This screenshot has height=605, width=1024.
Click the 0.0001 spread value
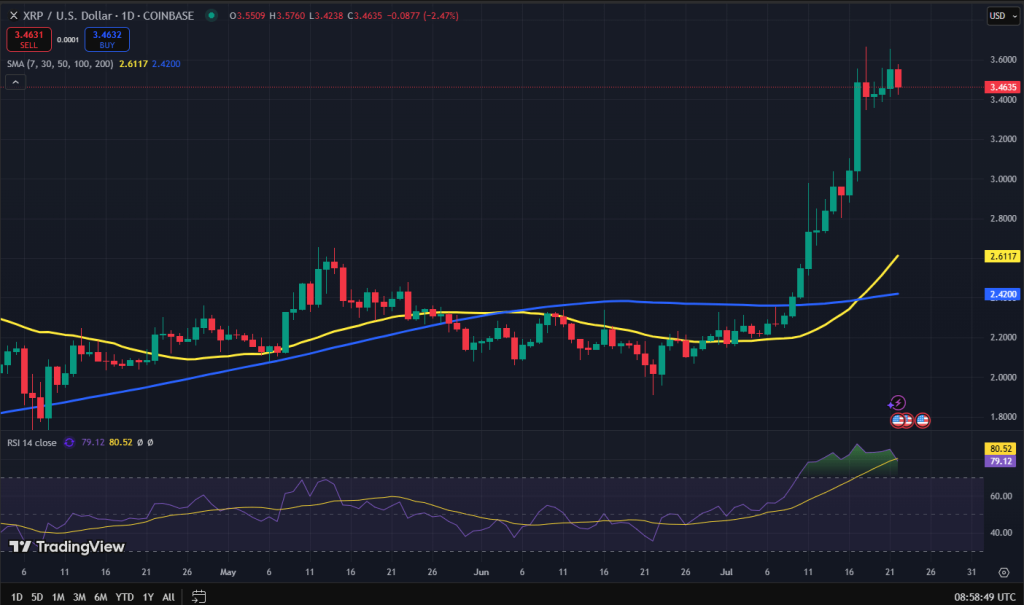[x=68, y=40]
